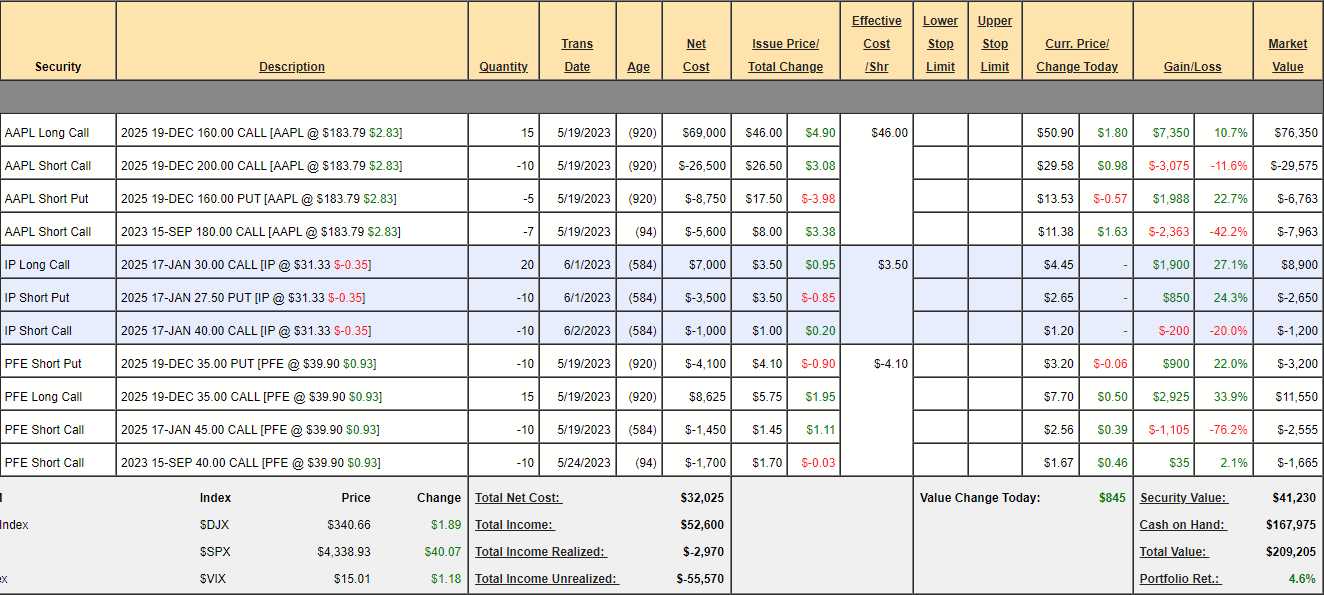1324x595 pixels.
Task: Select the Cash on Hand label
Action: click(1182, 525)
